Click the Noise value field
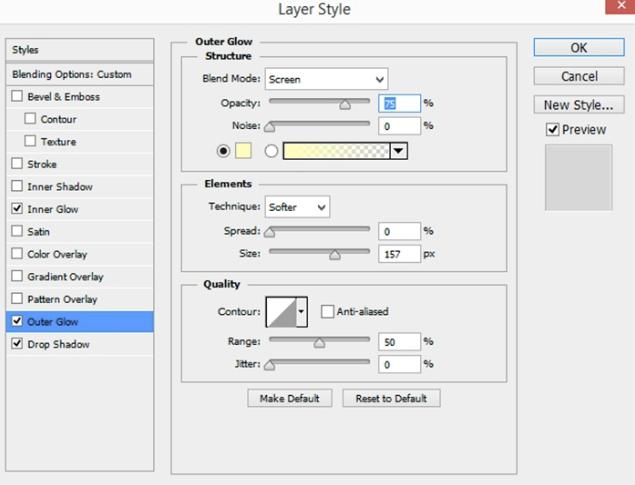Screen dimensions: 635x485 coord(399,126)
